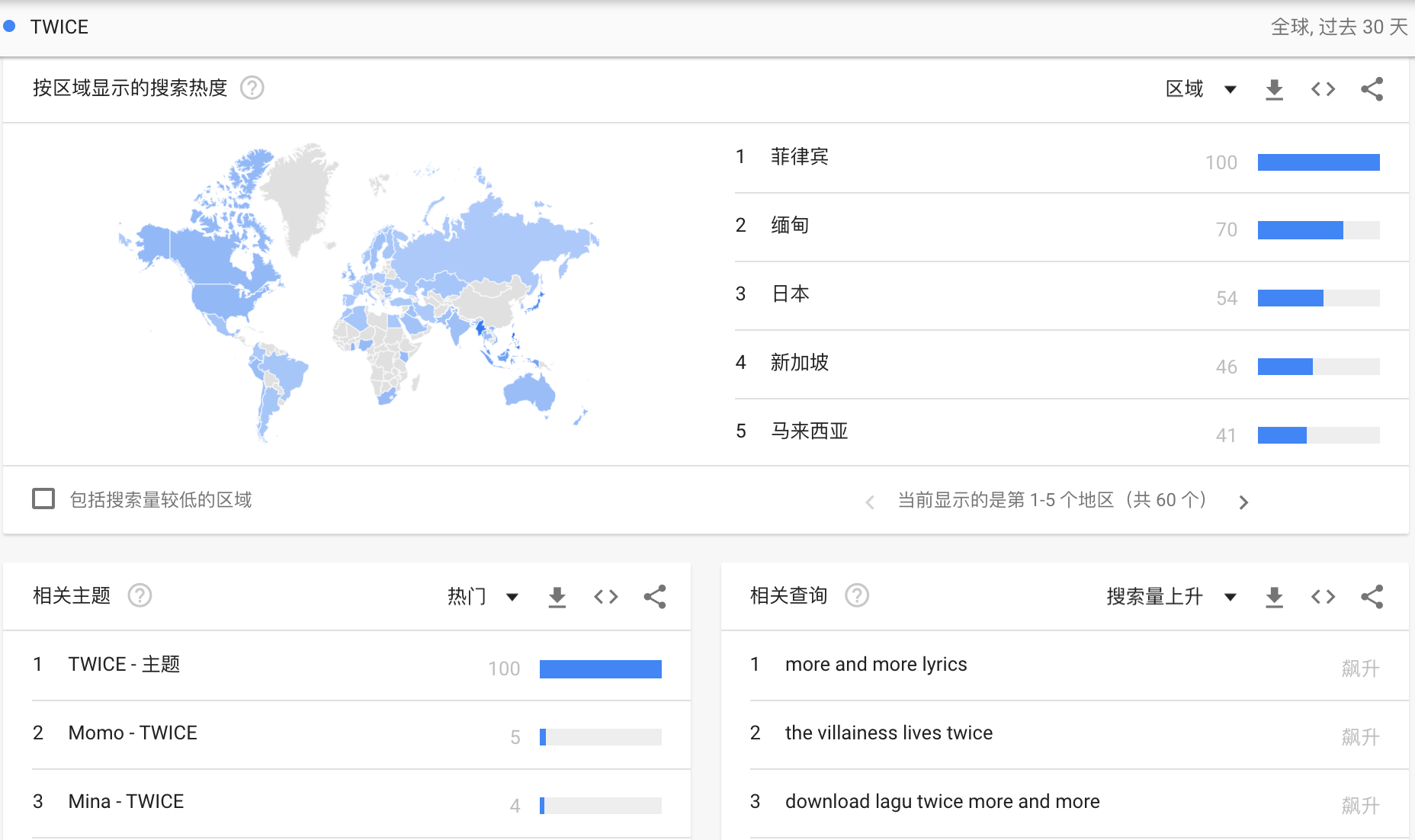Image resolution: width=1415 pixels, height=840 pixels.
Task: Enable 包括搜索量较低的区域 checkbox
Action: (43, 499)
